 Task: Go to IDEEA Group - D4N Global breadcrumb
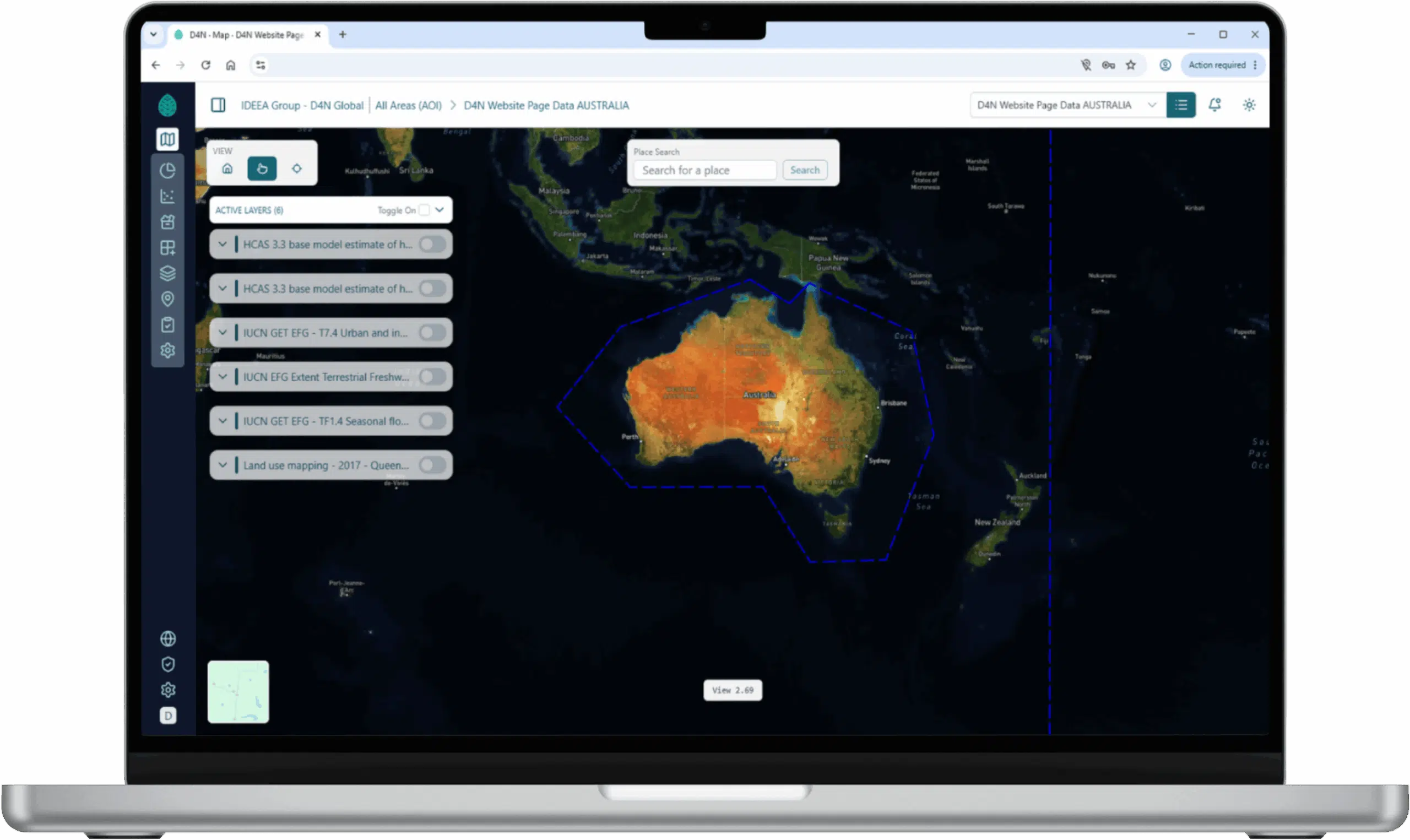tap(302, 105)
